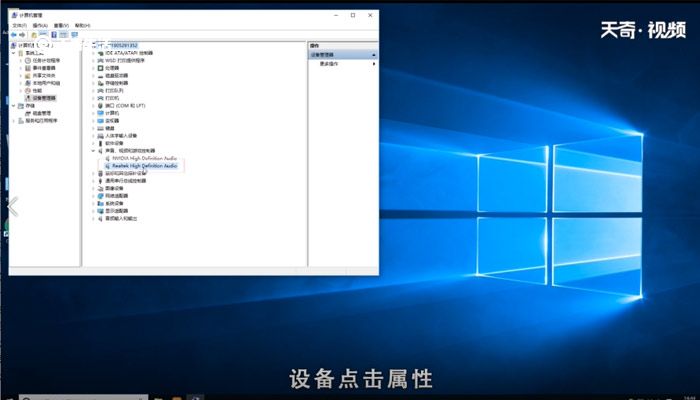The height and width of the screenshot is (400, 700).
Task: Select the 性能 item label
Action: (37, 91)
